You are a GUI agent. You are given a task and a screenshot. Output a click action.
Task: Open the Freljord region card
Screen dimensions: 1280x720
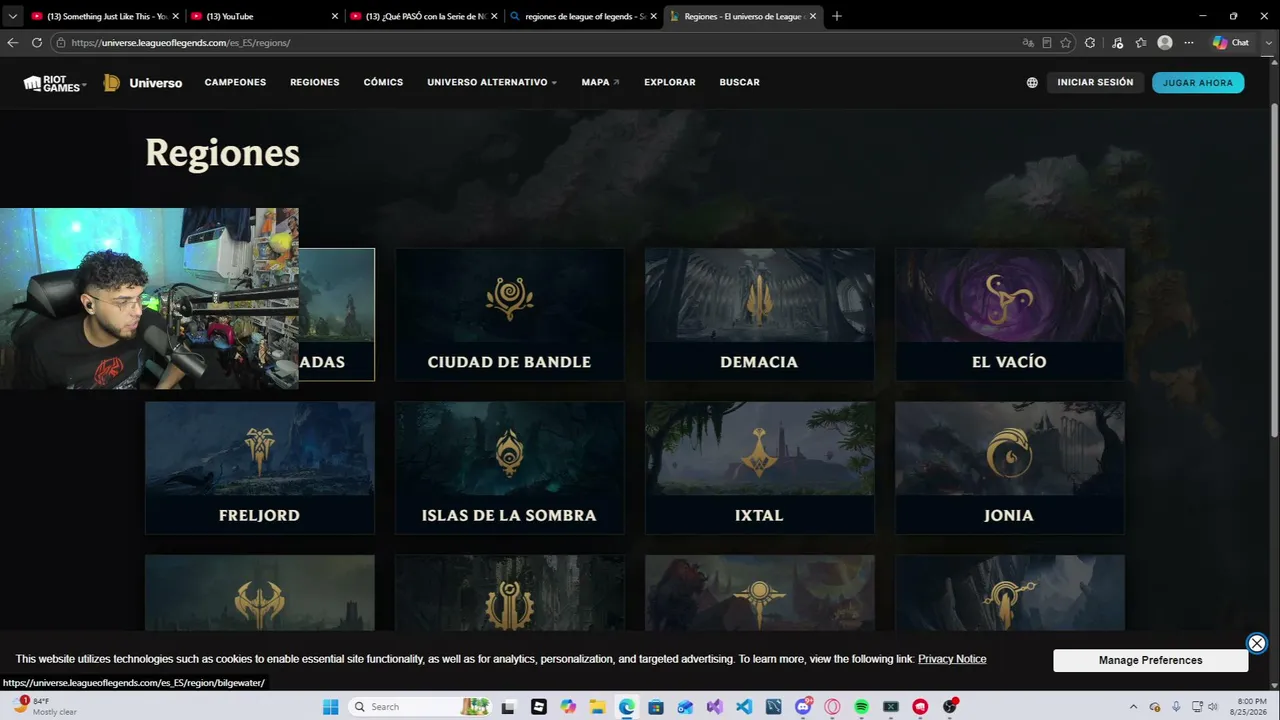click(x=259, y=468)
